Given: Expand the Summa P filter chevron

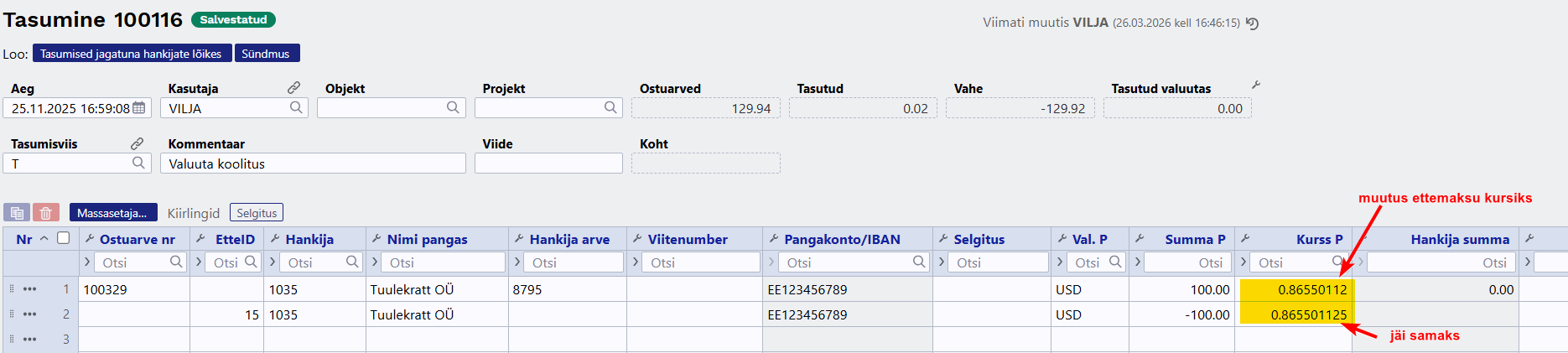Looking at the screenshot, I should tap(1138, 262).
